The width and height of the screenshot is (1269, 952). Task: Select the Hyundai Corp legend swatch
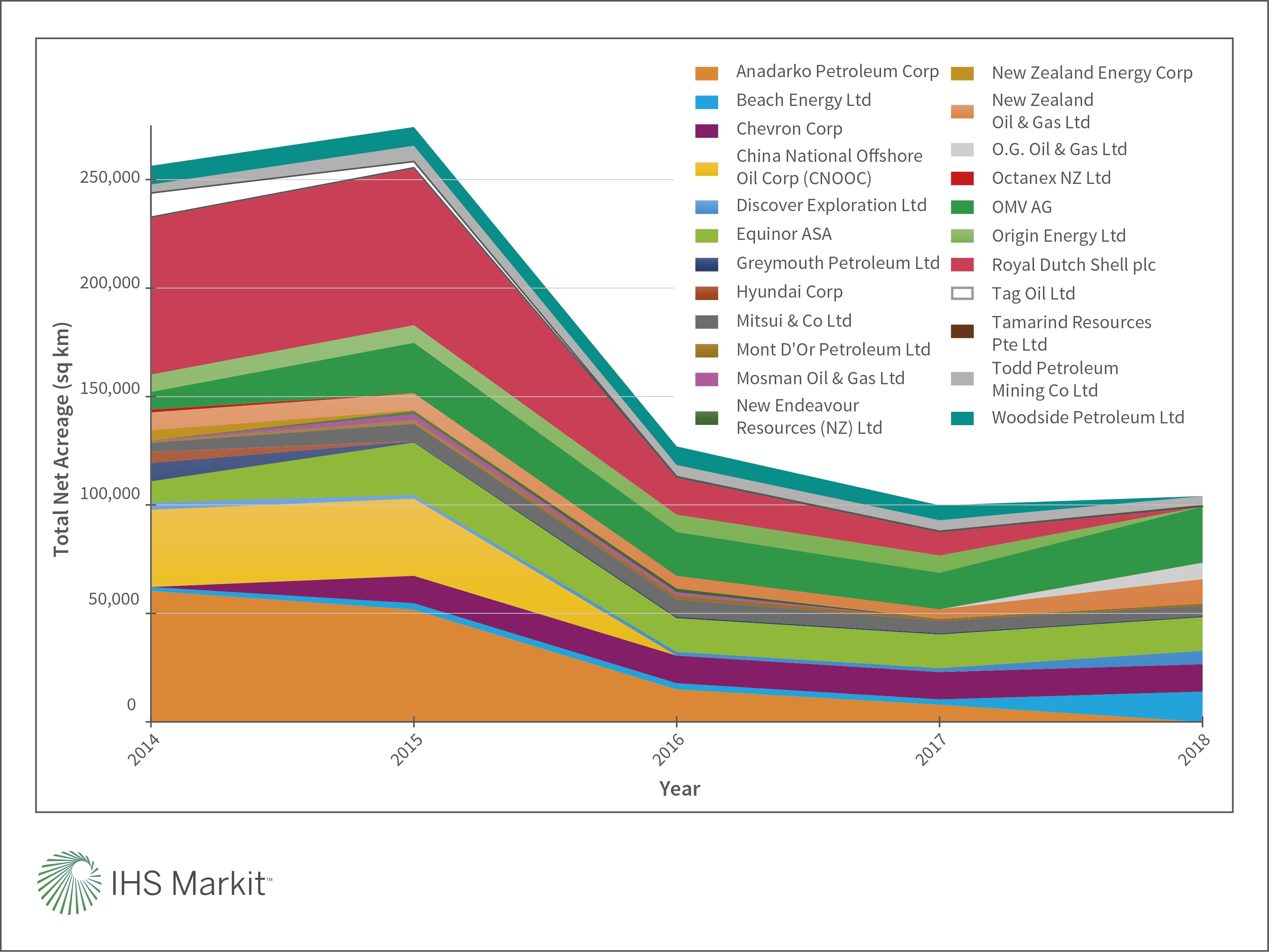pos(706,293)
